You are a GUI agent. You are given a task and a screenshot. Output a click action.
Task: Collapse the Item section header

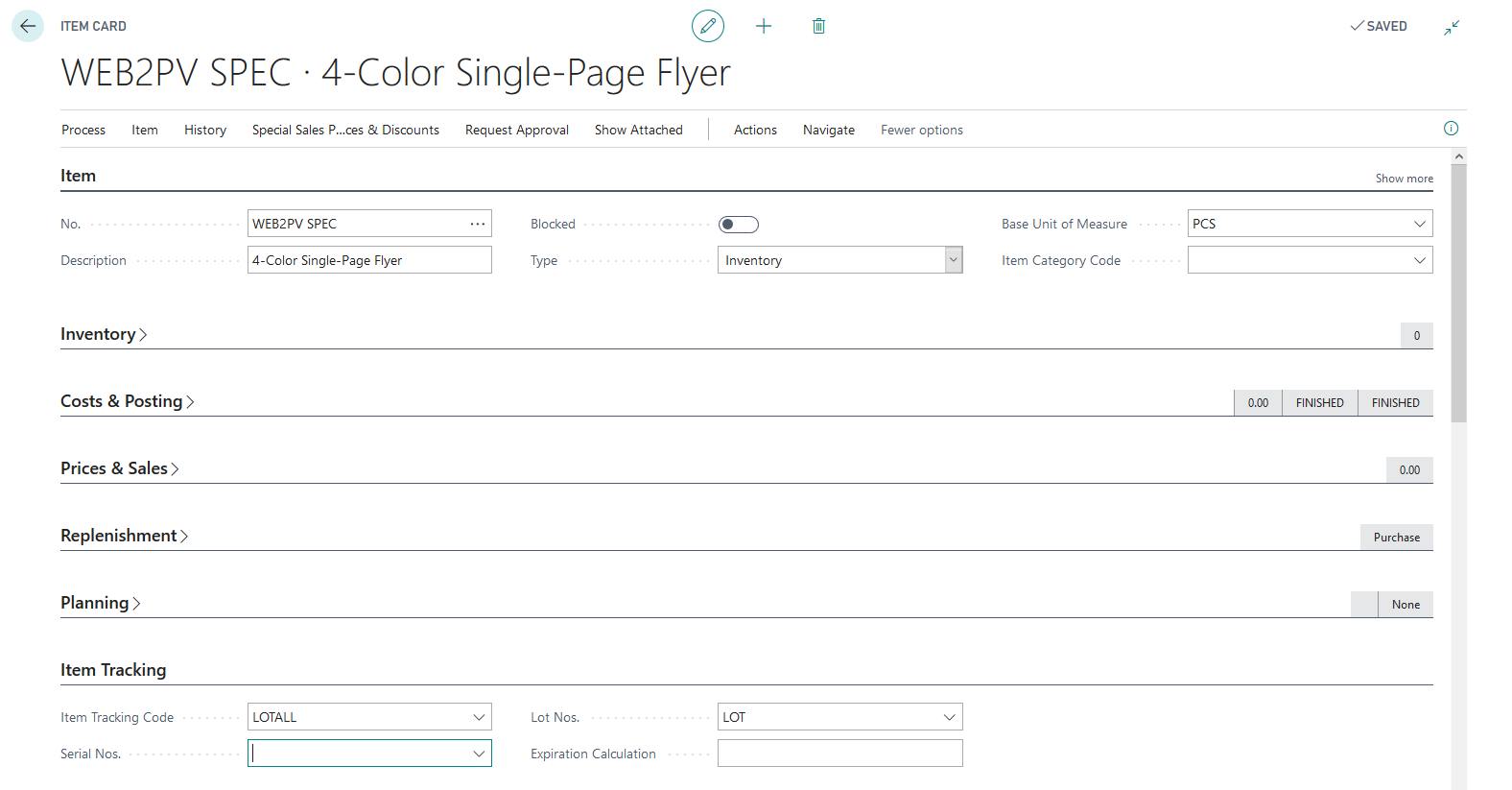click(x=78, y=176)
